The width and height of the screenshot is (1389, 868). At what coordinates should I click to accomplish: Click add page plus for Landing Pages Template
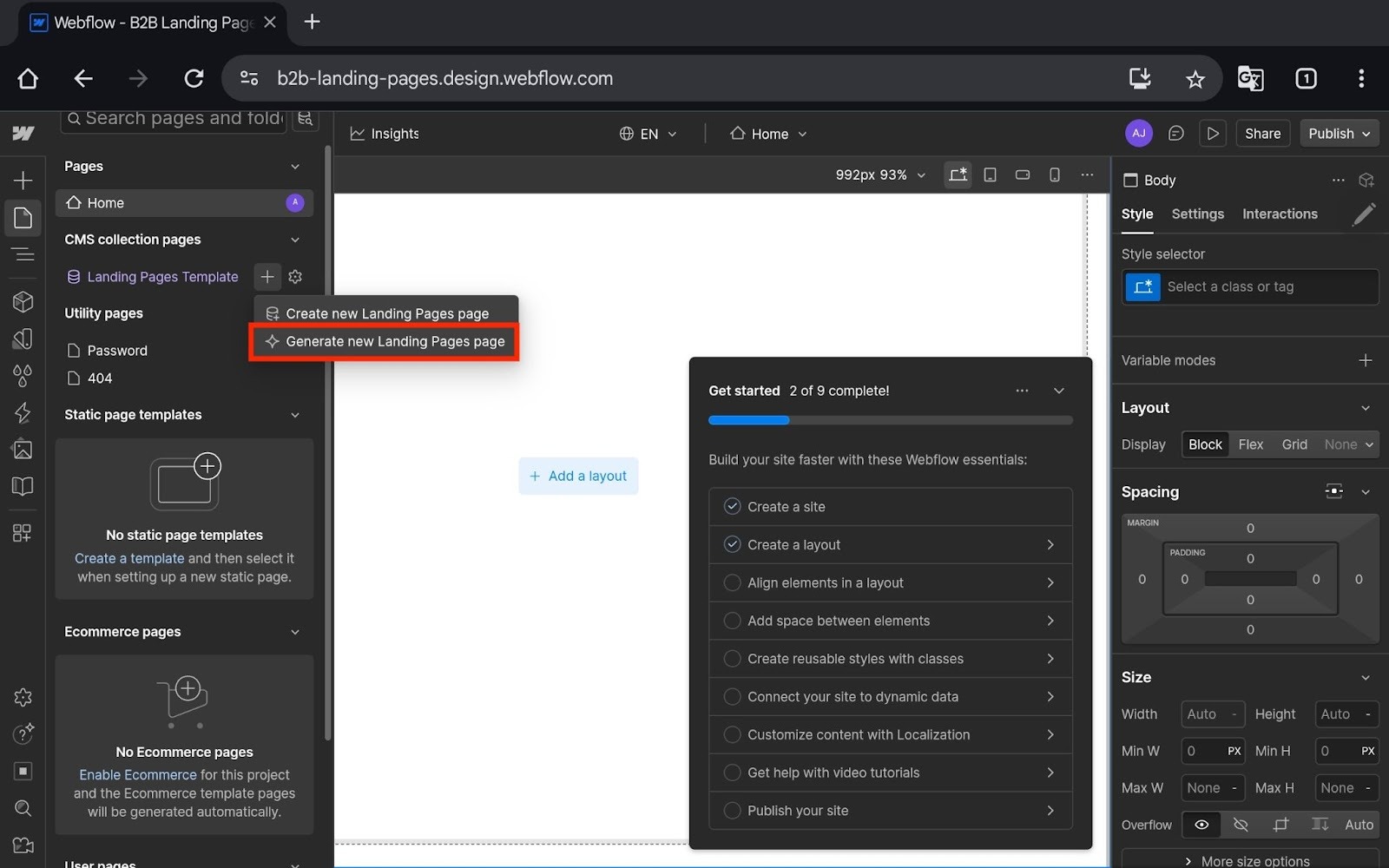267,276
